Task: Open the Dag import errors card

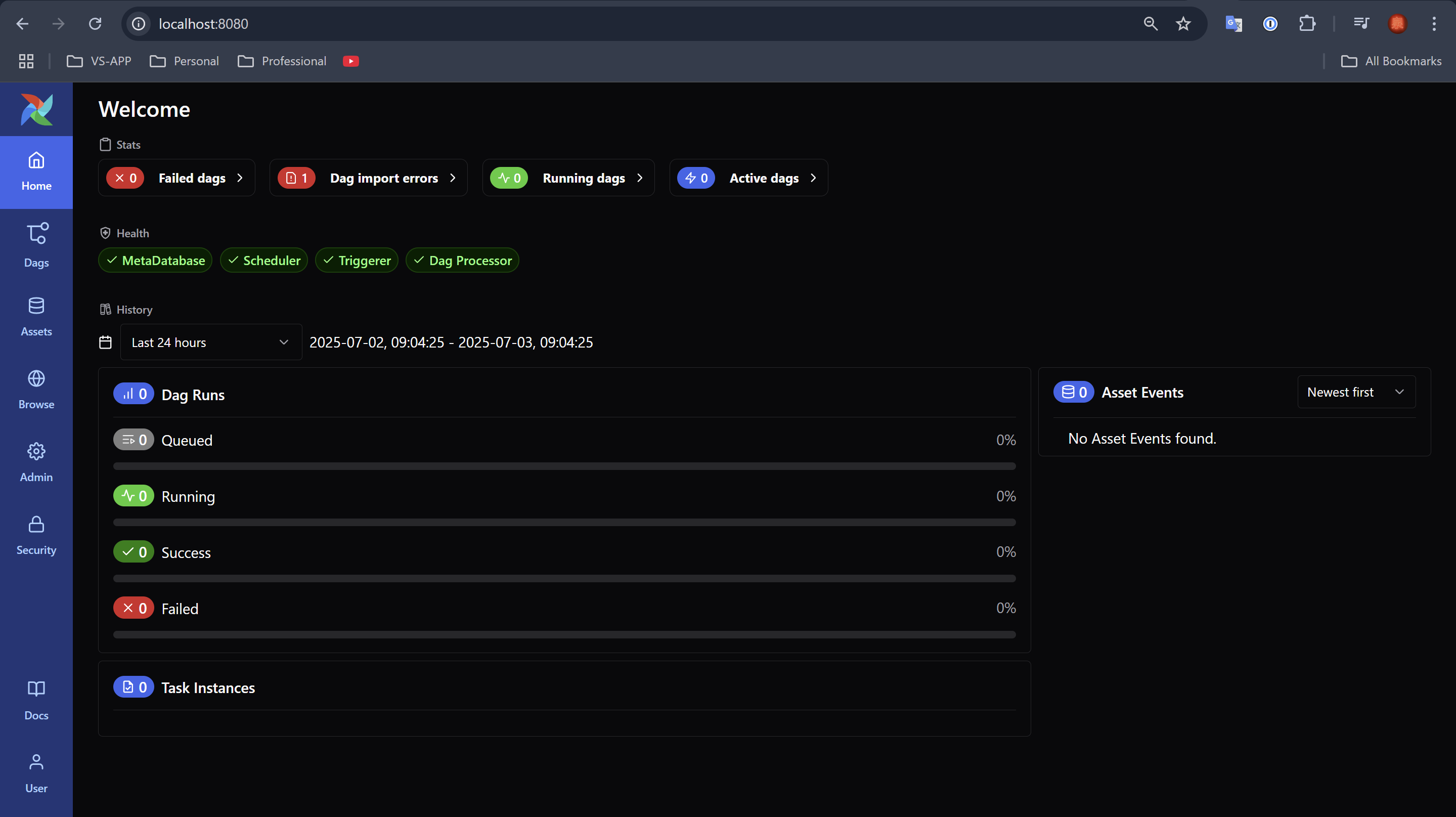Action: tap(369, 178)
